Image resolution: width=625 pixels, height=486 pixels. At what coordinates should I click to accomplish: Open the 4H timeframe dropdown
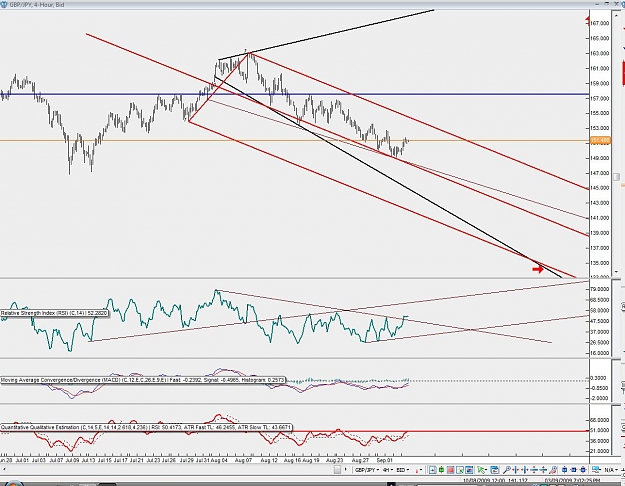pyautogui.click(x=388, y=470)
